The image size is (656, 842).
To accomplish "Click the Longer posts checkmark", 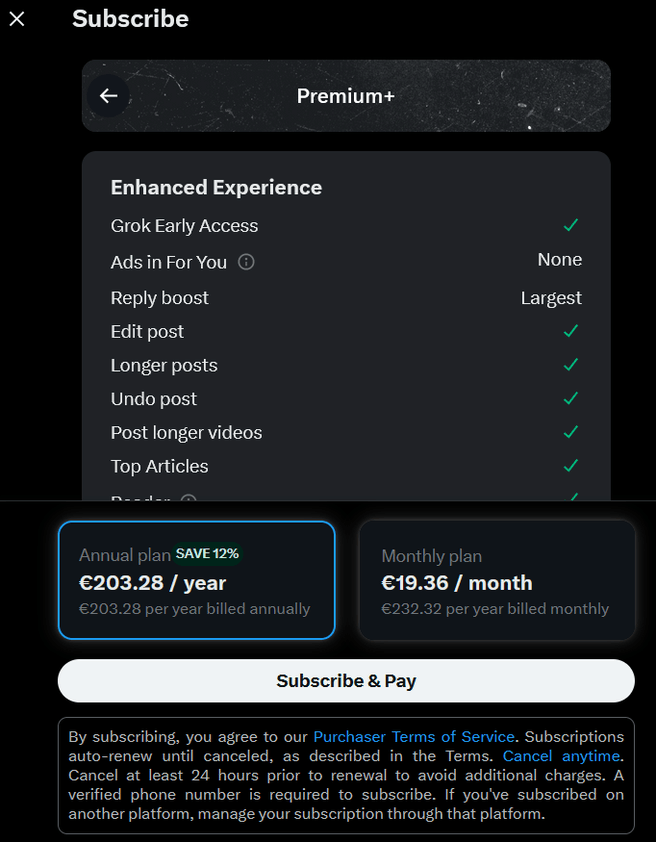I will [571, 365].
